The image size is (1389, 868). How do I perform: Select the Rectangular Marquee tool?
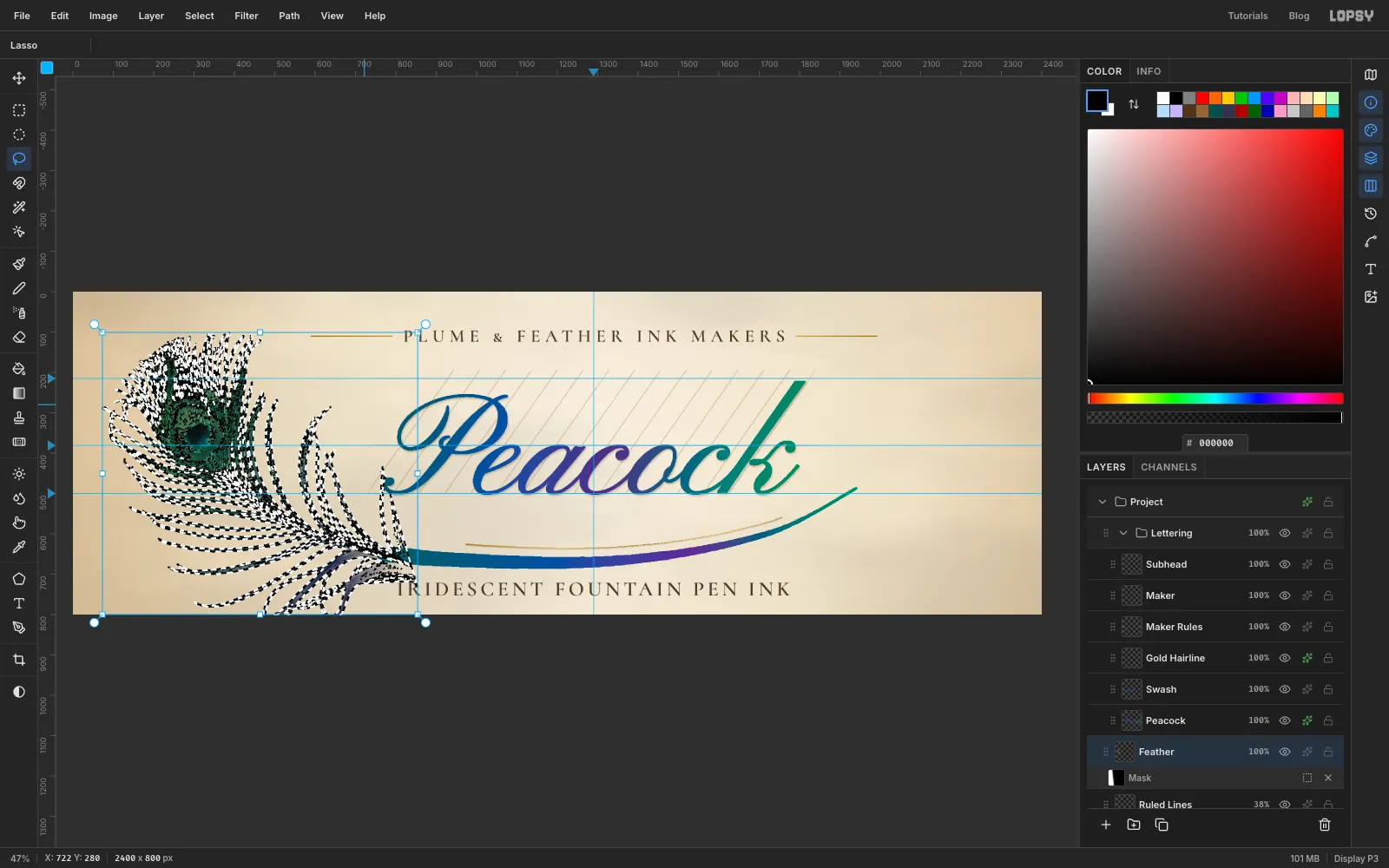pos(19,110)
